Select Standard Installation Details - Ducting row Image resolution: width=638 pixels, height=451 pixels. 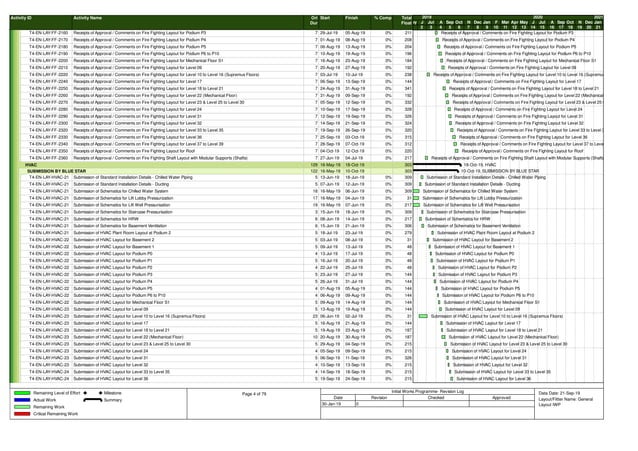216,184
